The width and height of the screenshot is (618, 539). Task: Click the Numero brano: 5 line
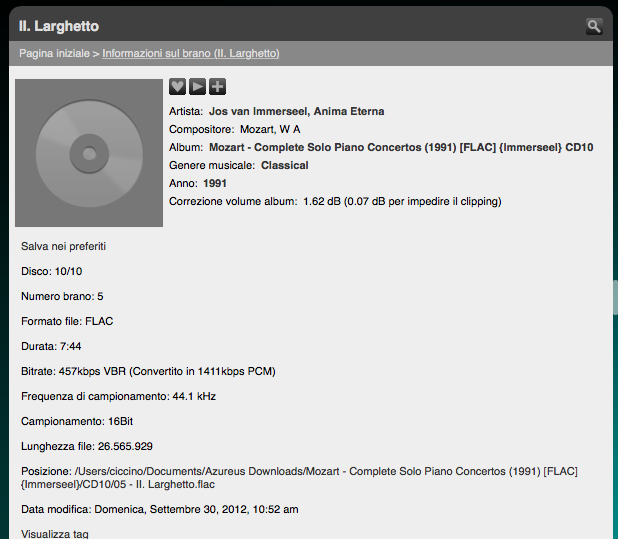coord(62,296)
